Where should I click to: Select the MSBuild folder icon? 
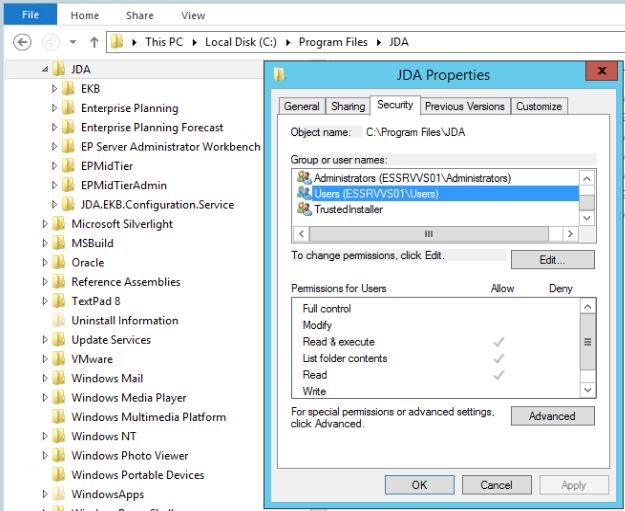tap(59, 243)
